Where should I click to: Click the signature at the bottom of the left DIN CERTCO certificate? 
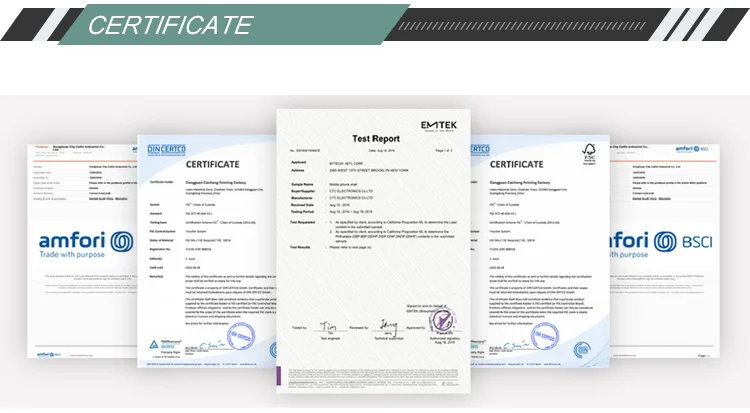tap(212, 345)
